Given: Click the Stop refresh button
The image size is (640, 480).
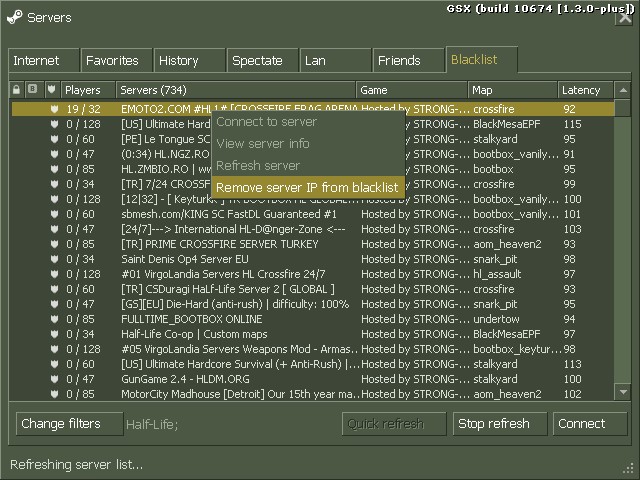Looking at the screenshot, I should (x=500, y=424).
